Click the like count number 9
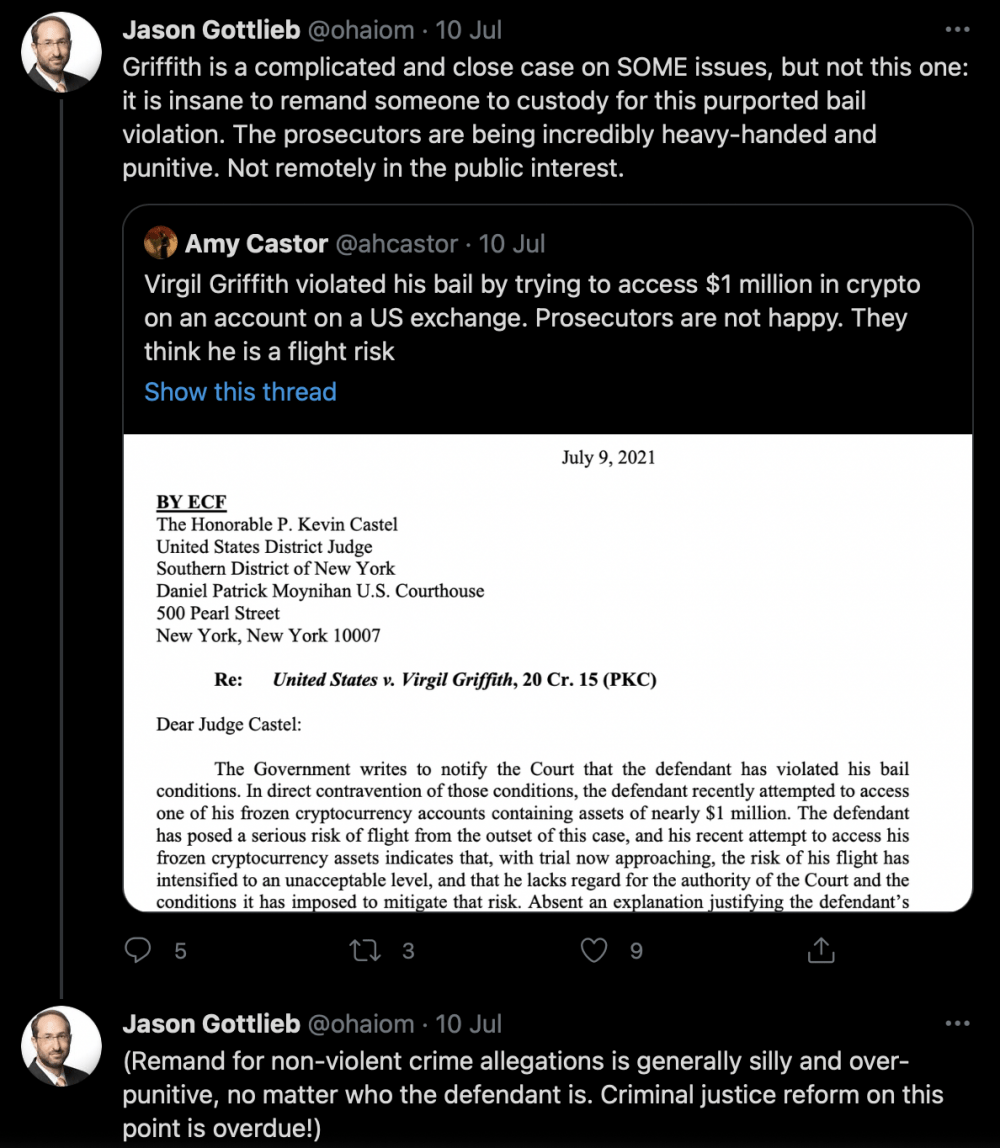The image size is (1000, 1148). coord(636,951)
